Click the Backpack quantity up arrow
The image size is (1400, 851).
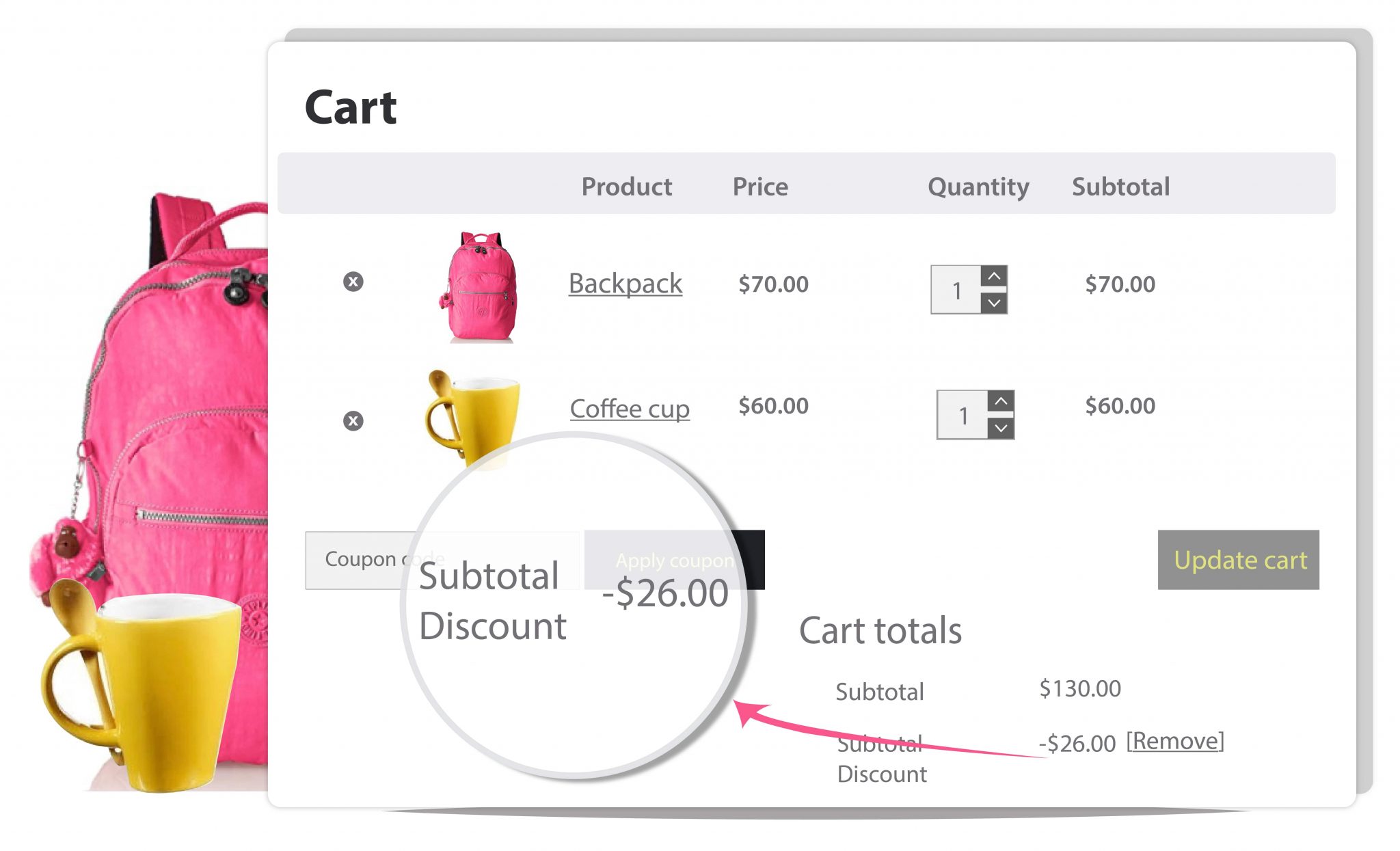(x=995, y=278)
